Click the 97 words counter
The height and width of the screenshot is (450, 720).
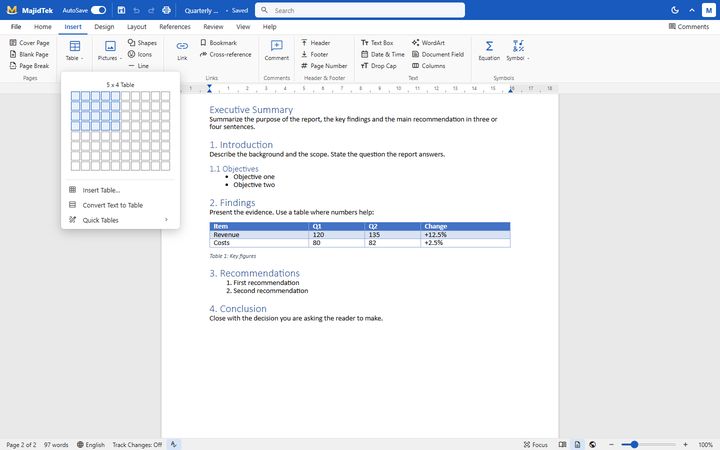(x=56, y=444)
